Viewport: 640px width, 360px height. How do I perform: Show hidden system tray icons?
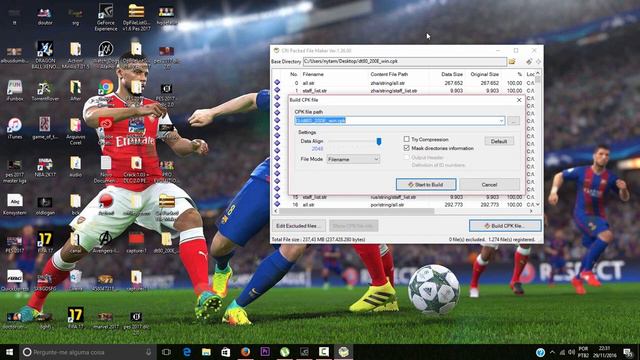pos(552,352)
